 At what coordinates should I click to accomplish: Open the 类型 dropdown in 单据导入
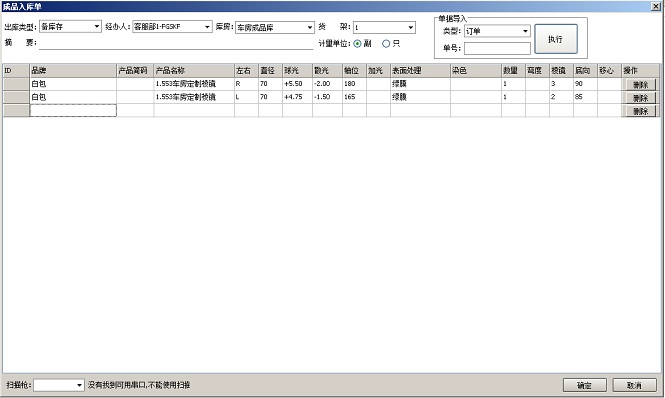pos(525,31)
